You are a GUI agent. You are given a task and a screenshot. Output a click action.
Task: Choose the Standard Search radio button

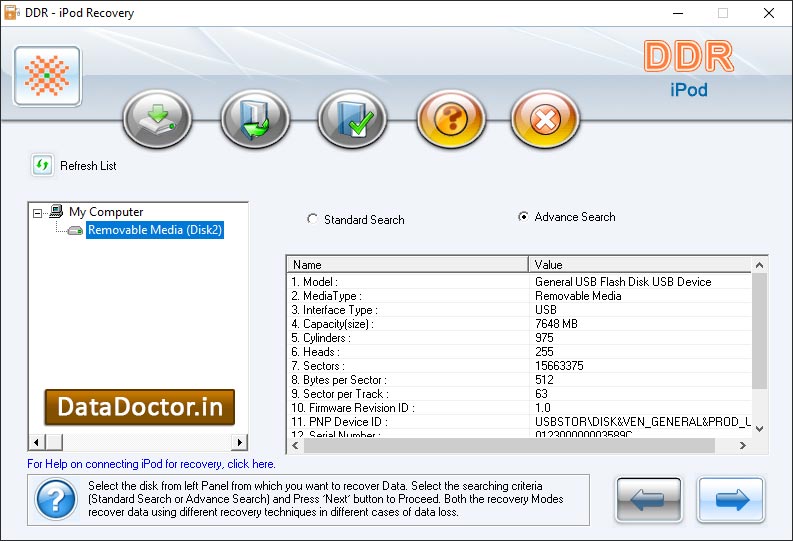click(313, 219)
